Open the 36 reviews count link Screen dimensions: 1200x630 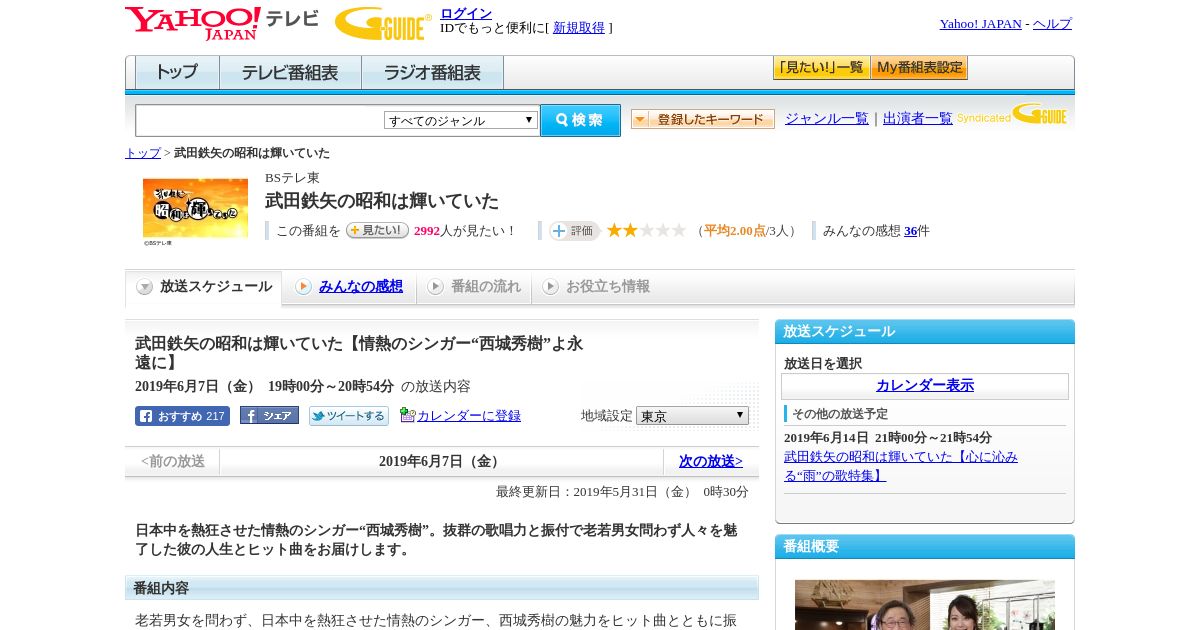point(910,231)
